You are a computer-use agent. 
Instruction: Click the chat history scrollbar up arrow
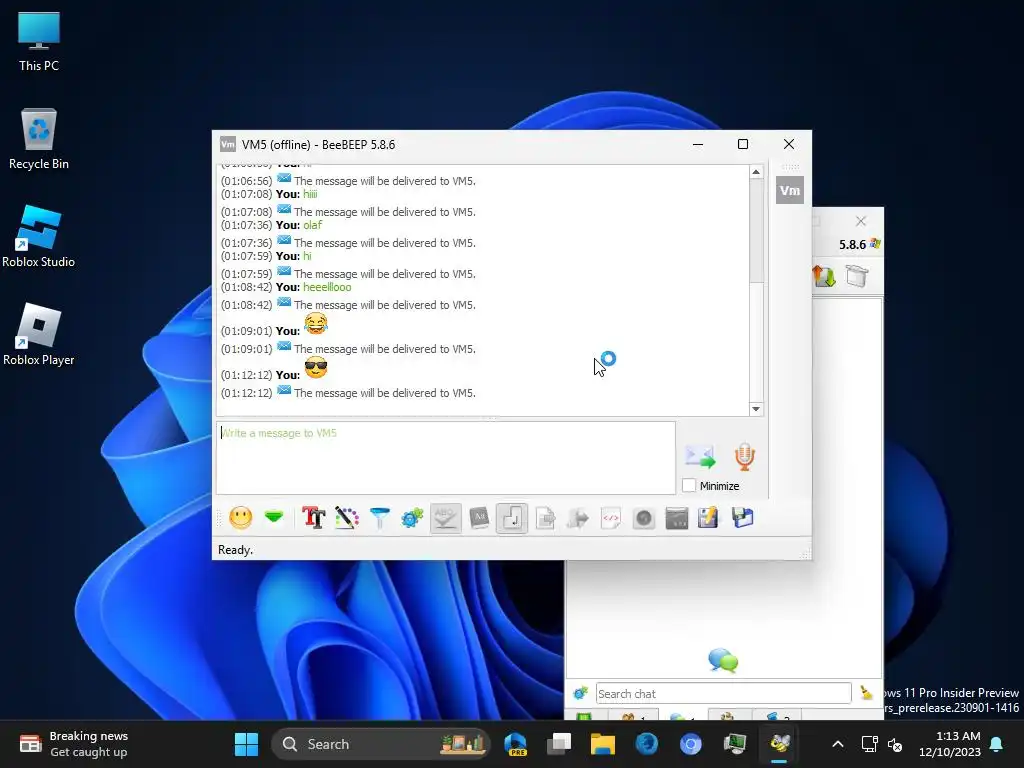click(x=756, y=172)
